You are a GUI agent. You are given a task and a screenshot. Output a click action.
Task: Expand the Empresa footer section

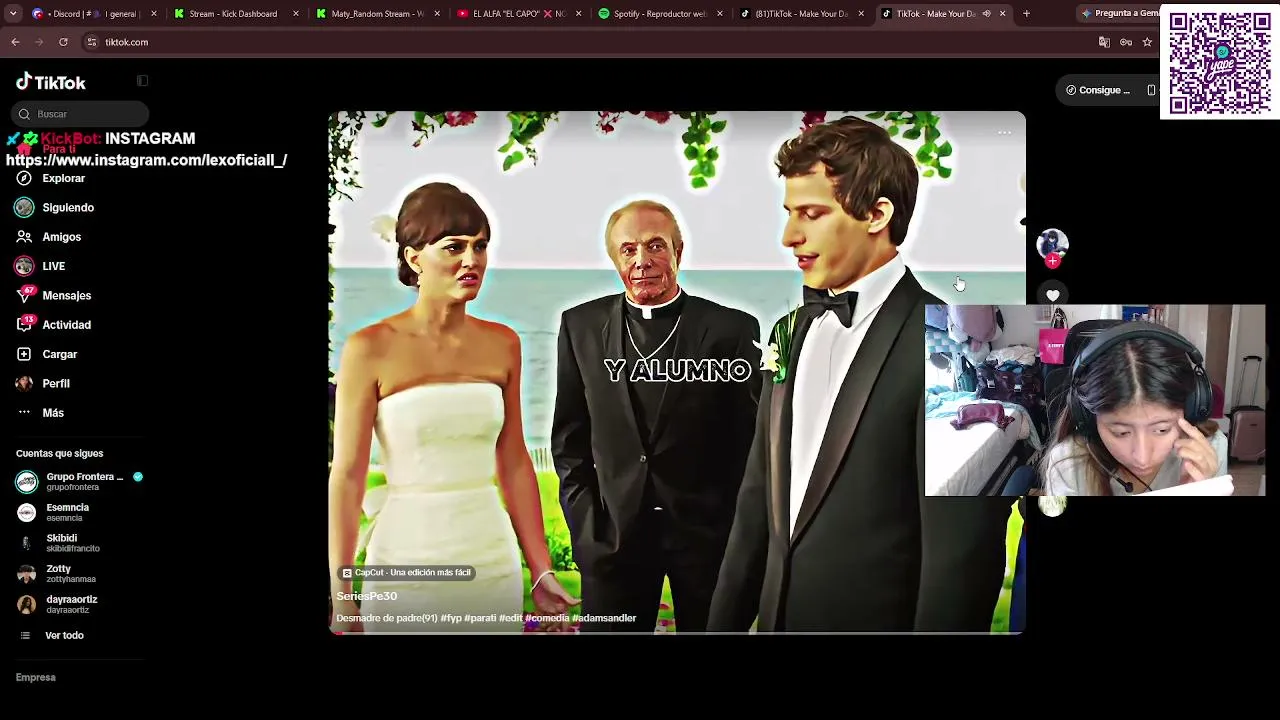pos(36,678)
